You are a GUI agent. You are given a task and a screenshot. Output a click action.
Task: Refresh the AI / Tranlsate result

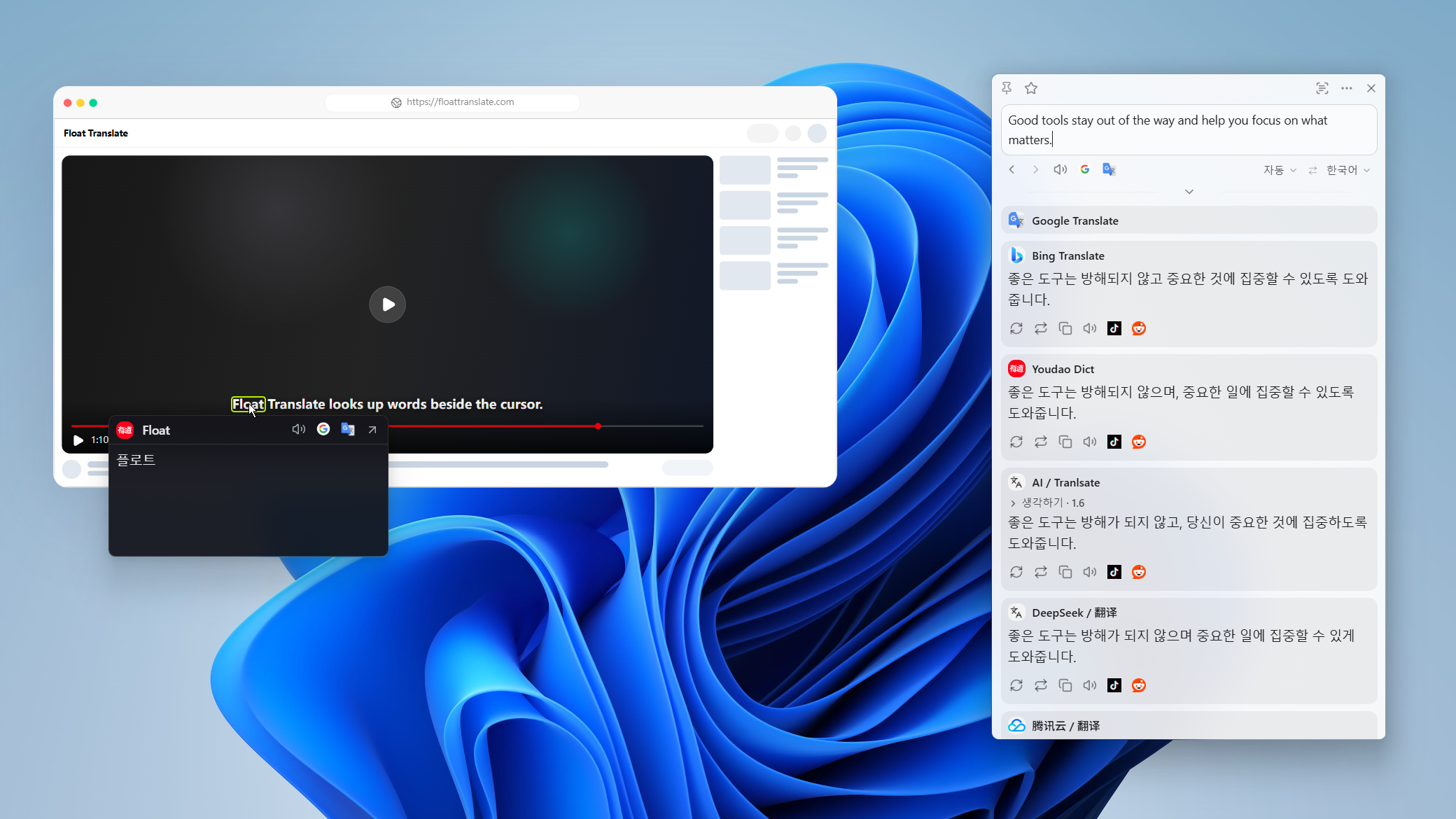[1016, 572]
